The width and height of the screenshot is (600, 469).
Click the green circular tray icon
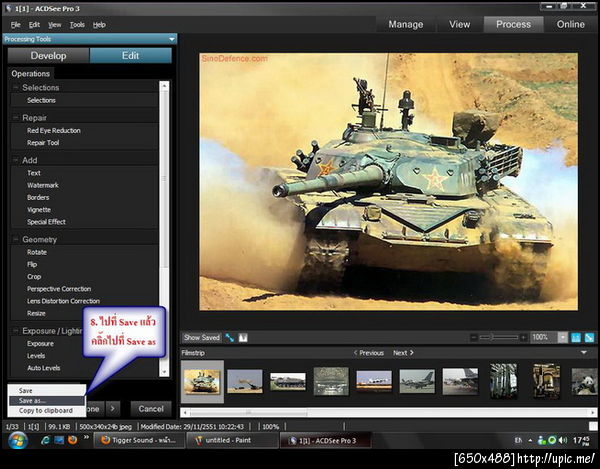(552, 440)
